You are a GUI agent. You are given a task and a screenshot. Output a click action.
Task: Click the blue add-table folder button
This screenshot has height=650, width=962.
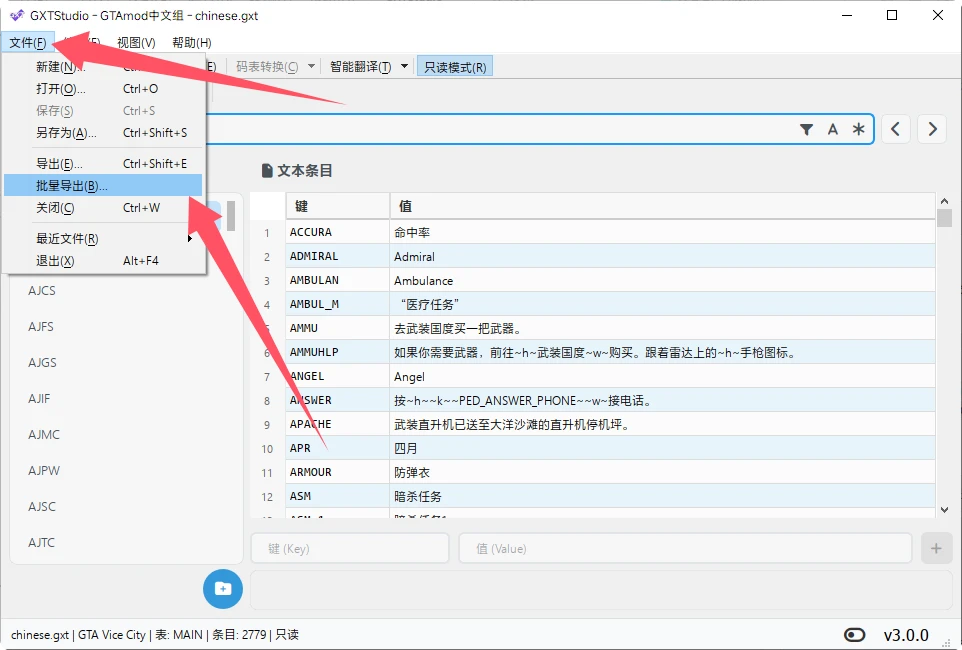pos(223,589)
